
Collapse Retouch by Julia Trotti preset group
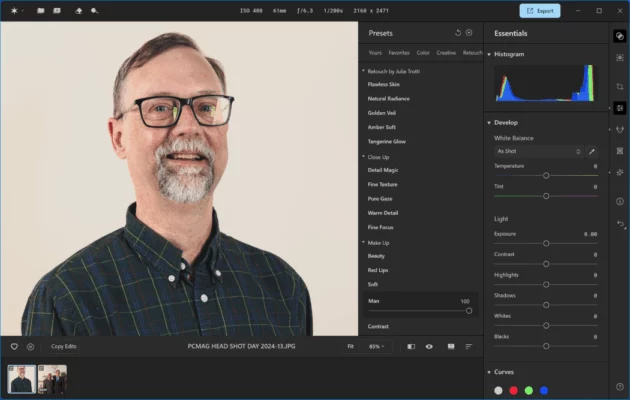click(364, 71)
